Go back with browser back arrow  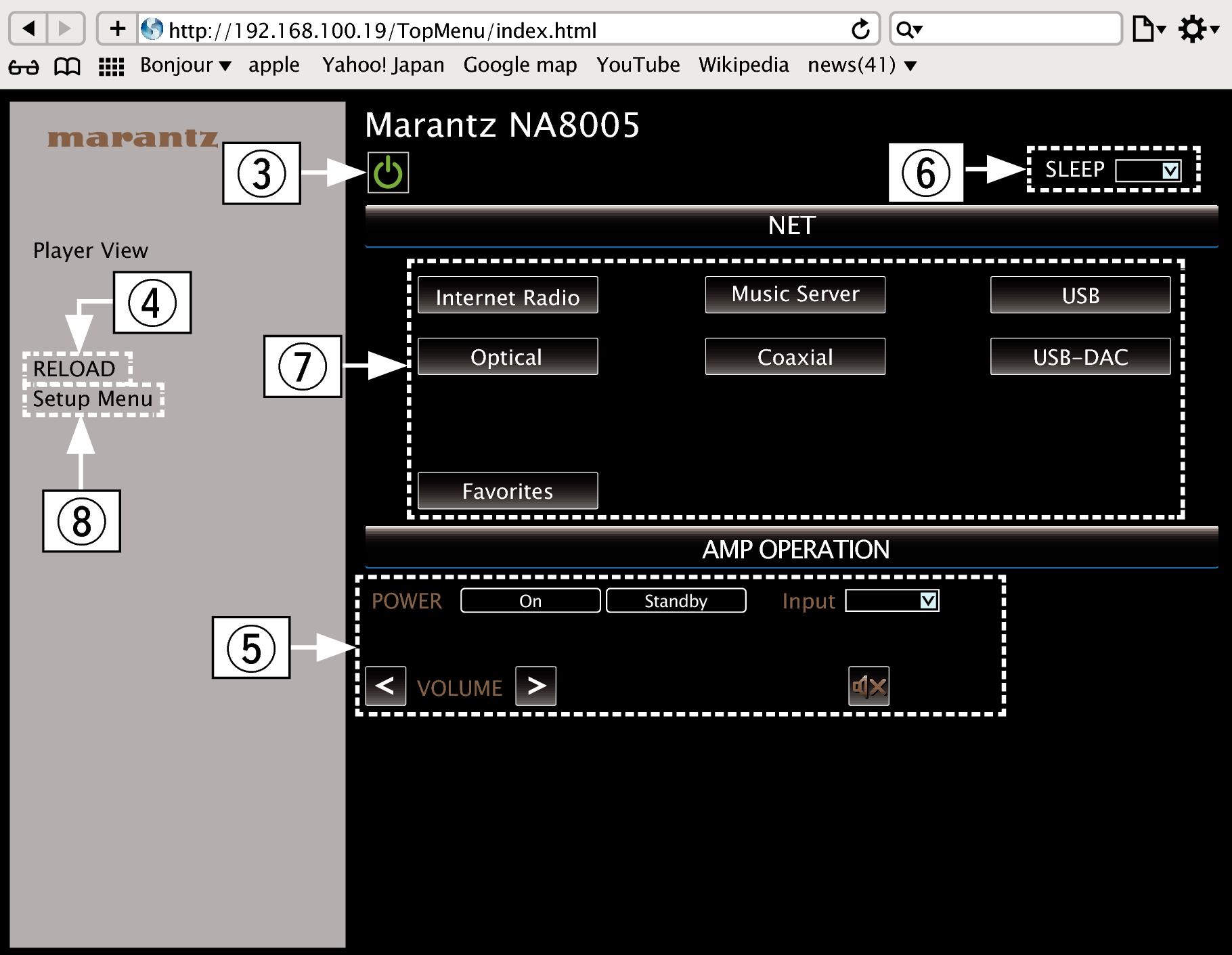[28, 28]
